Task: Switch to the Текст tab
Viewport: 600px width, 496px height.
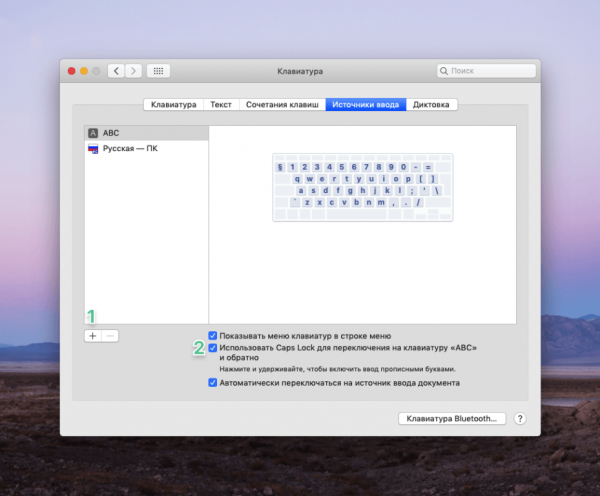Action: tap(221, 104)
